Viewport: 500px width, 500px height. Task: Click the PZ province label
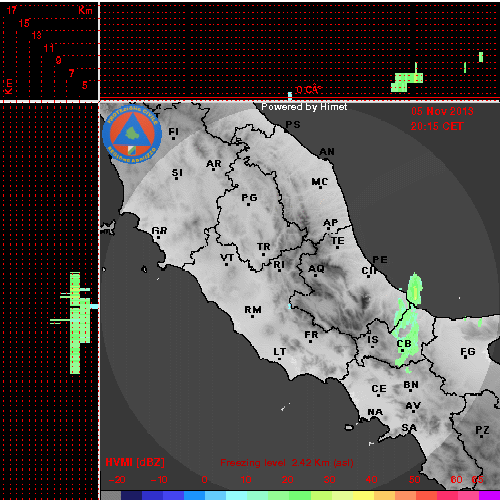(482, 430)
